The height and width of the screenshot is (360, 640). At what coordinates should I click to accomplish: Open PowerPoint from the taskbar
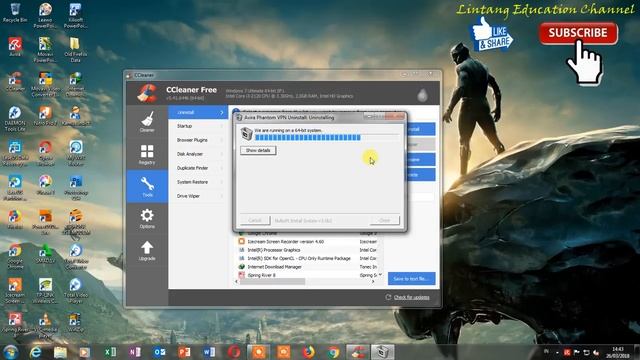point(184,352)
